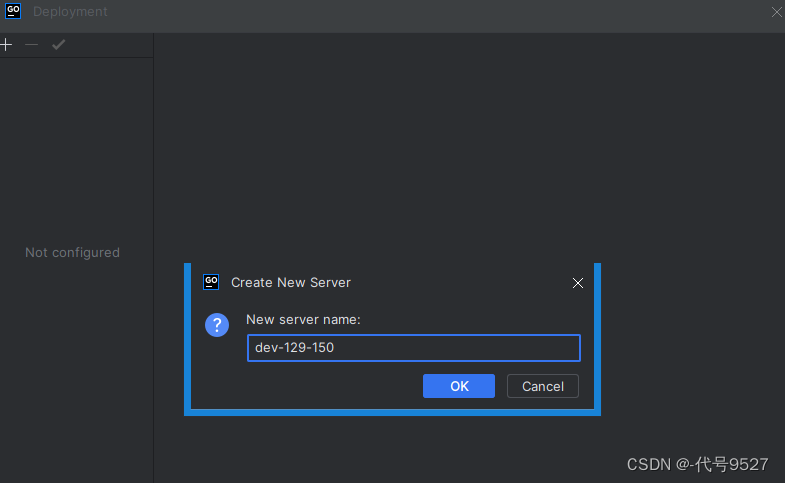The height and width of the screenshot is (483, 785).
Task: Close the Create New Server dialog
Action: 578,283
